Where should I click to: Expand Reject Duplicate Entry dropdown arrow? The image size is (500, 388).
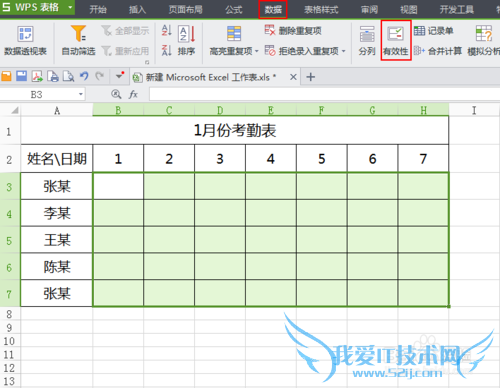pos(344,51)
